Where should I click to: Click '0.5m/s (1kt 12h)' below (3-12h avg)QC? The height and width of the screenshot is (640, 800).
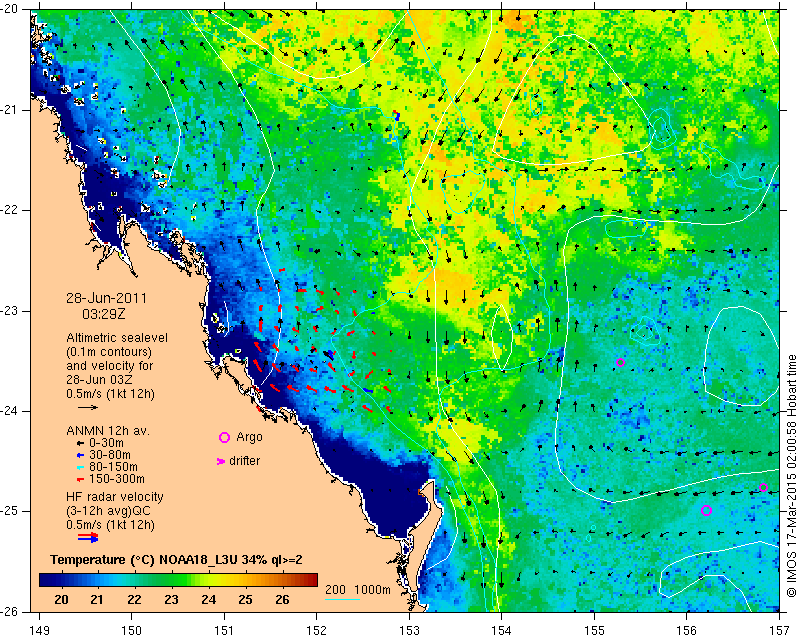(x=110, y=525)
